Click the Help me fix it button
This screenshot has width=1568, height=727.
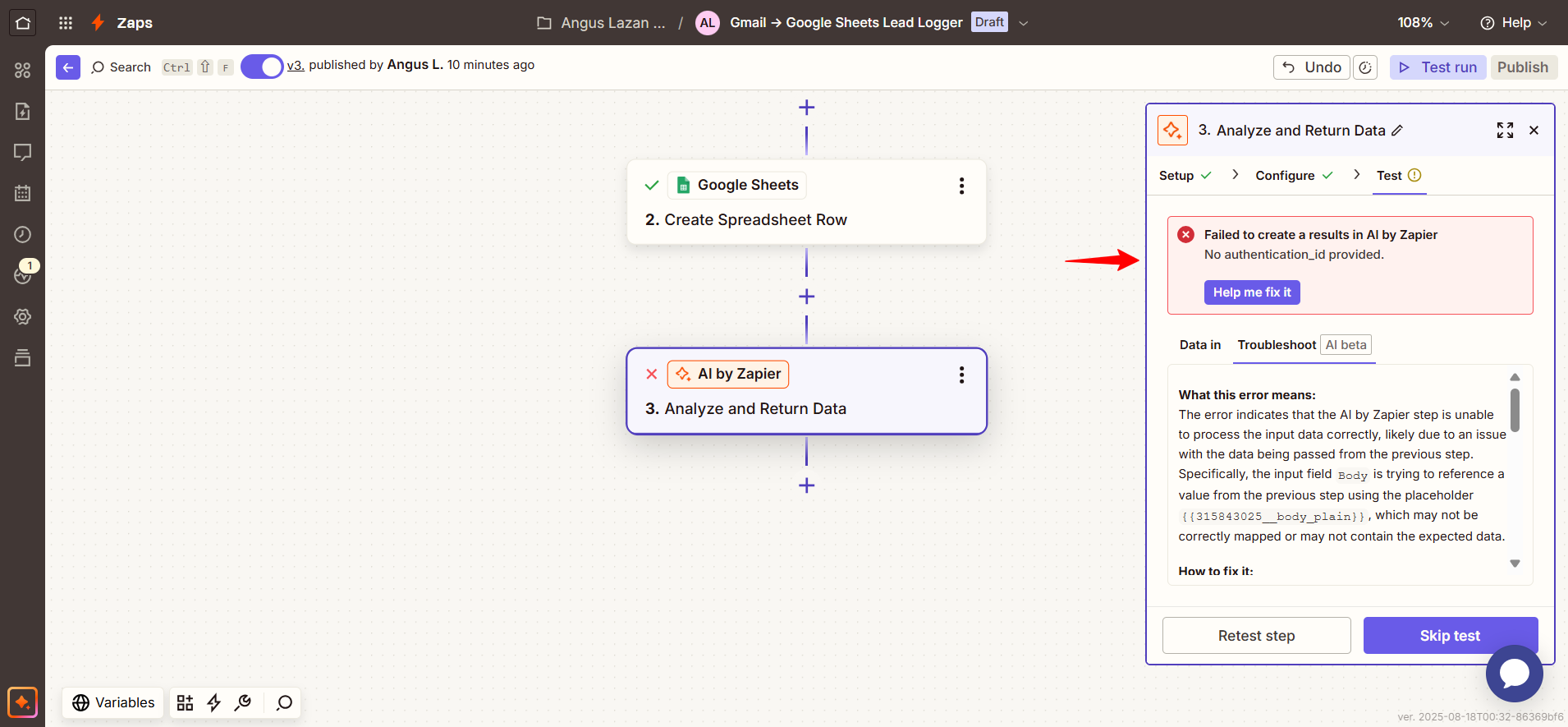pyautogui.click(x=1252, y=292)
